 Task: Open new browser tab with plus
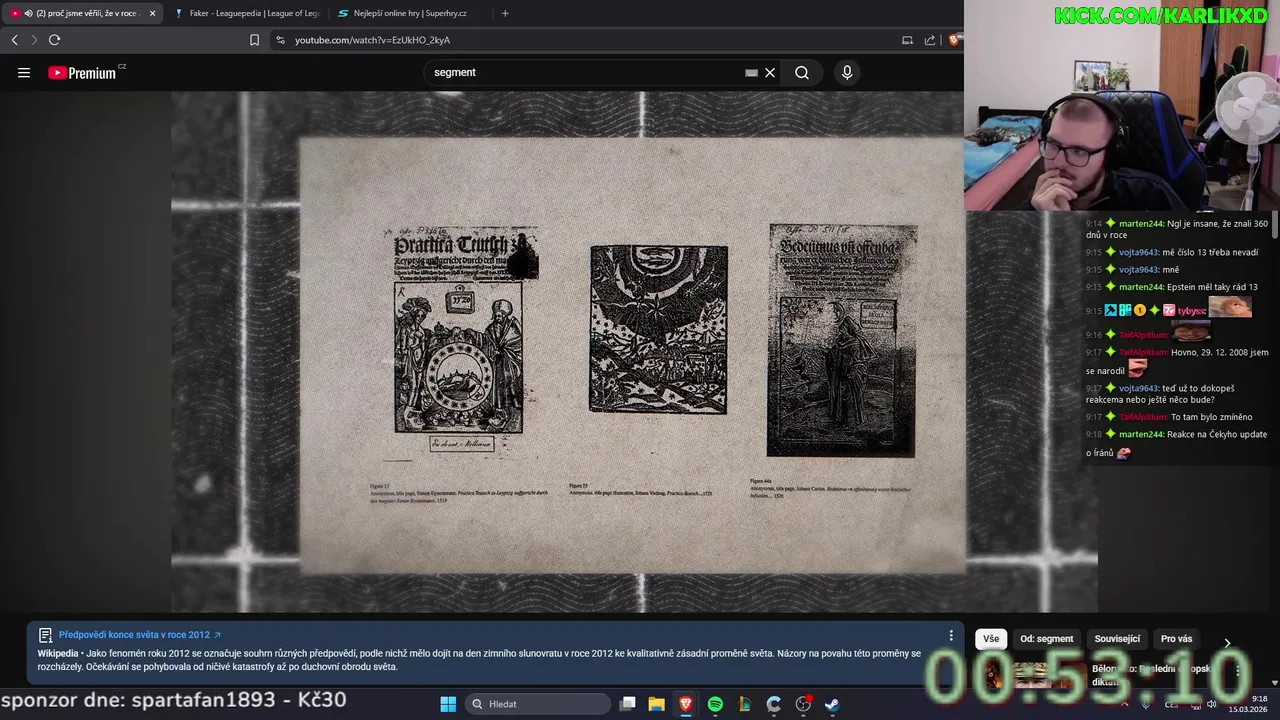[505, 13]
